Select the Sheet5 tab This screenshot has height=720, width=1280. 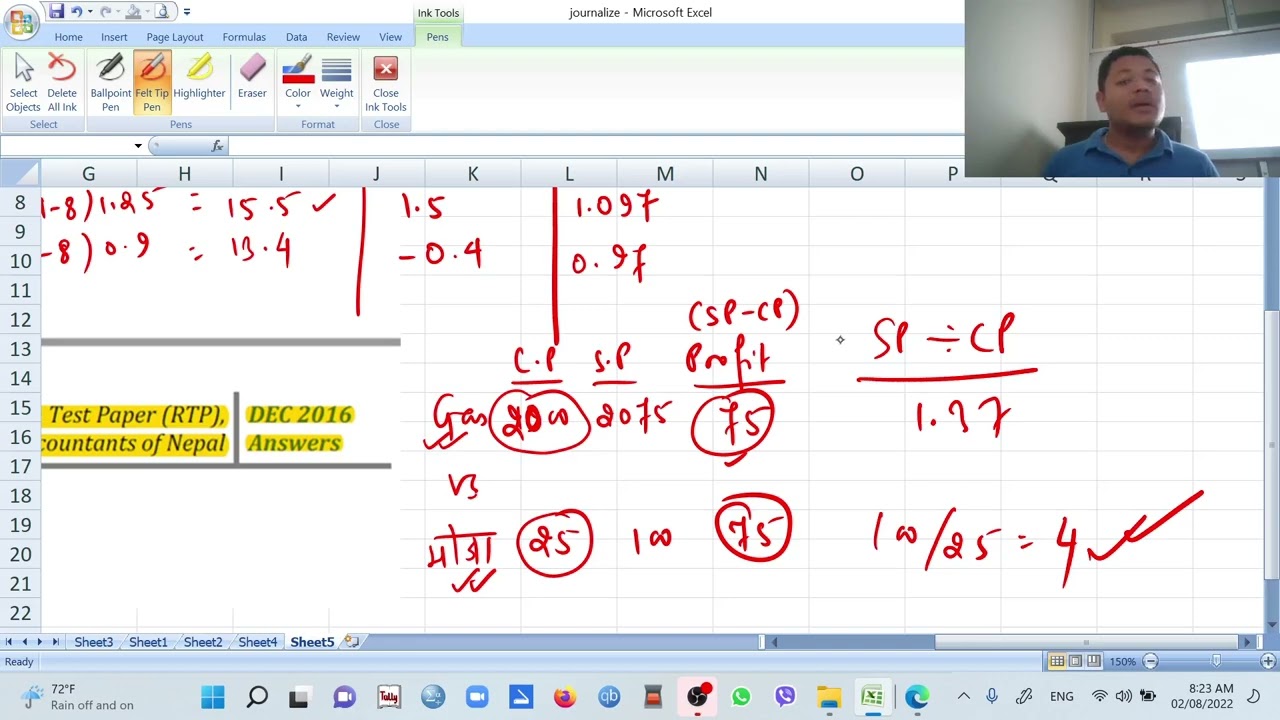312,642
